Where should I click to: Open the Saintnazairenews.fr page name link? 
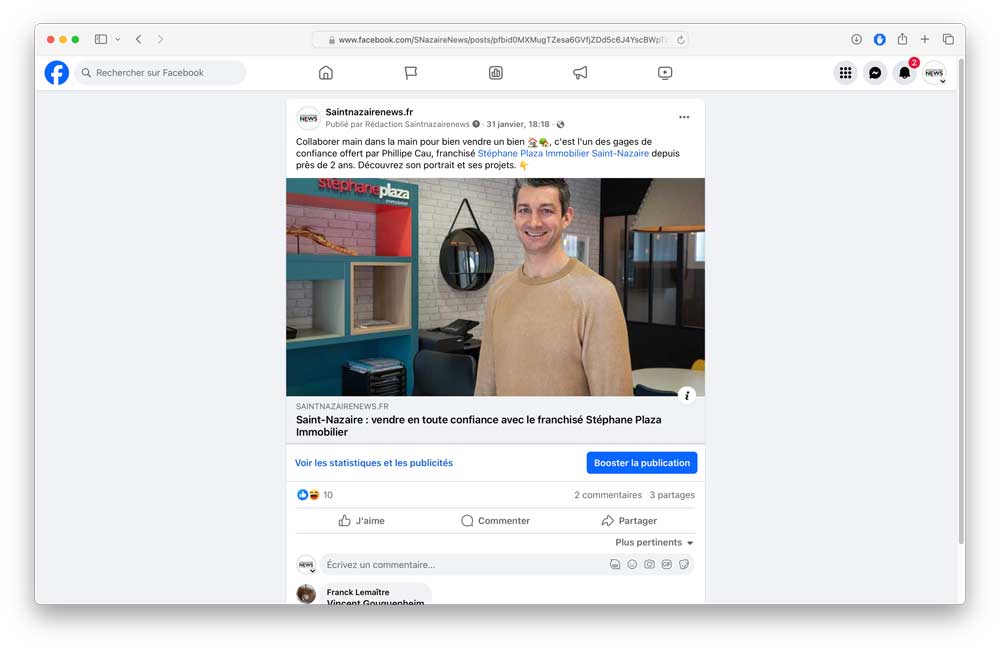pos(369,112)
